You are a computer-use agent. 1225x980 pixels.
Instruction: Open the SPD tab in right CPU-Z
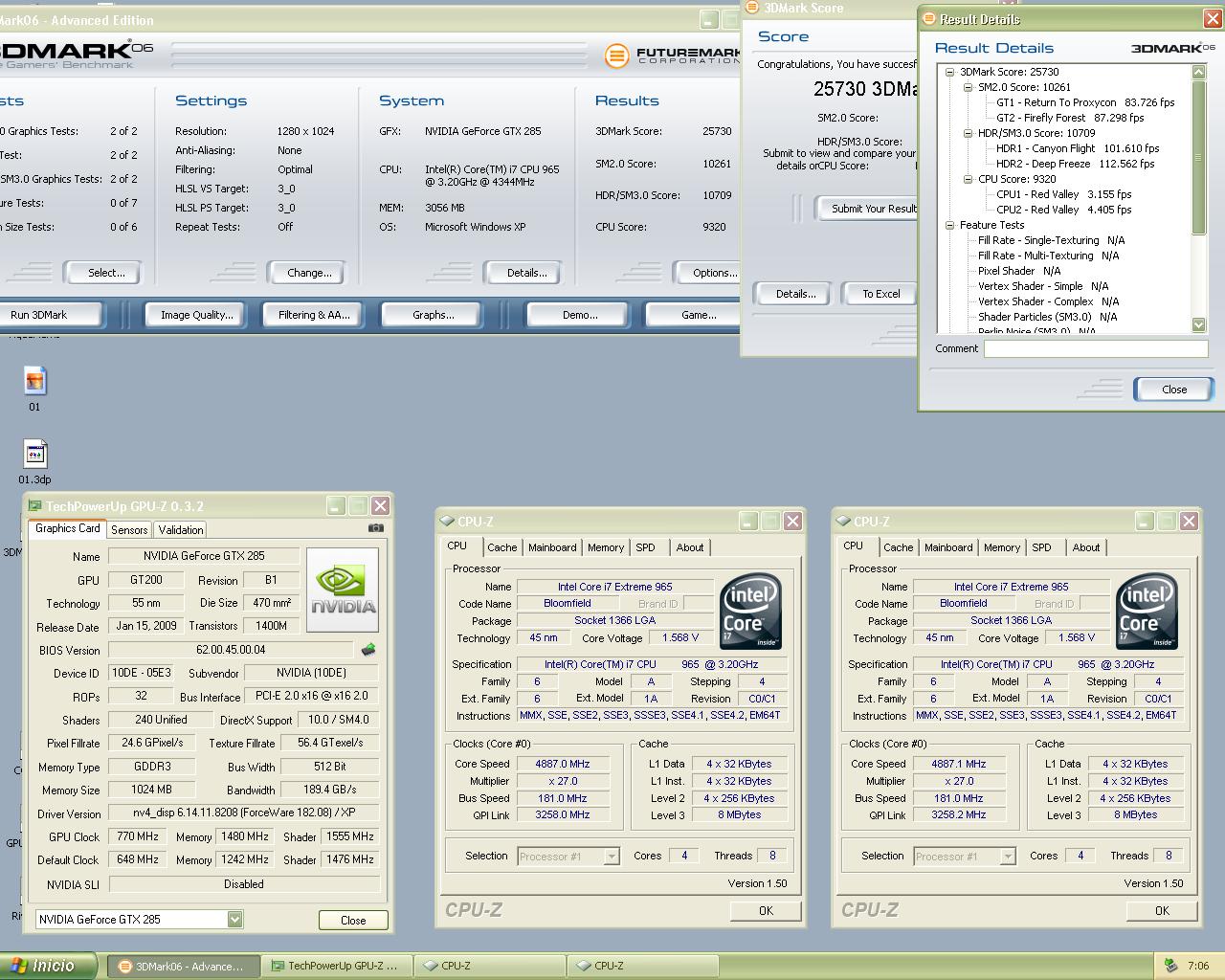1041,547
